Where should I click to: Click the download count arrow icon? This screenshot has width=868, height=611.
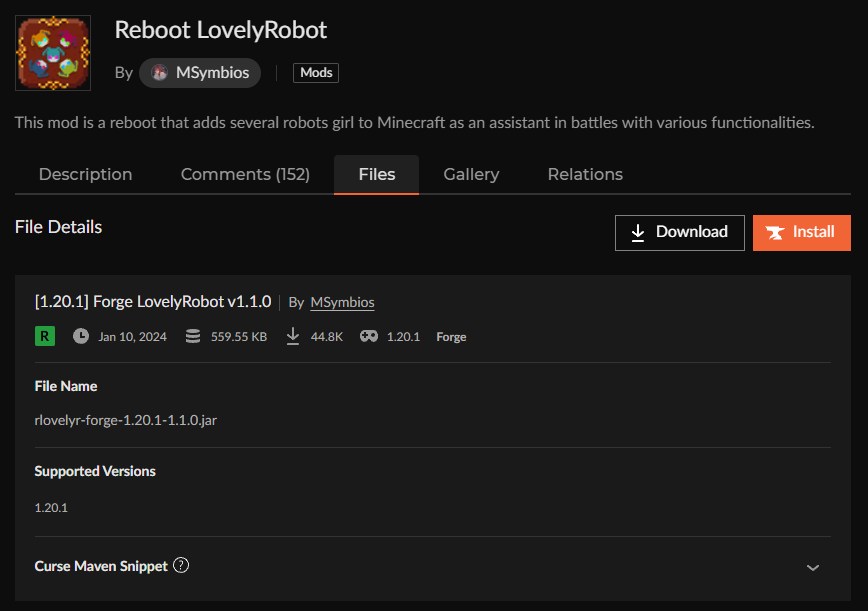point(293,337)
